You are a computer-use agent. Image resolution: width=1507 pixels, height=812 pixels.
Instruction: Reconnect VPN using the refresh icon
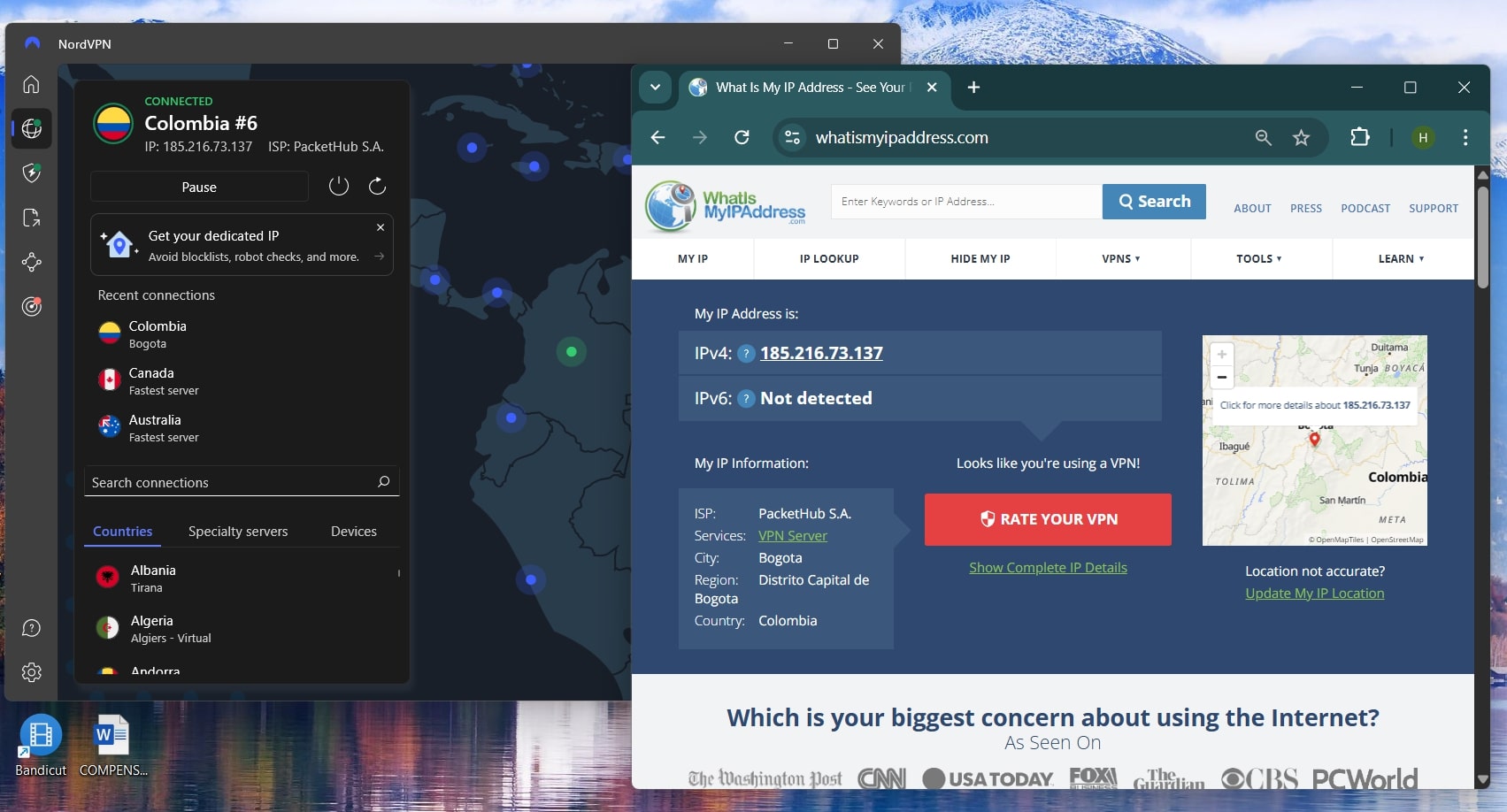[377, 187]
